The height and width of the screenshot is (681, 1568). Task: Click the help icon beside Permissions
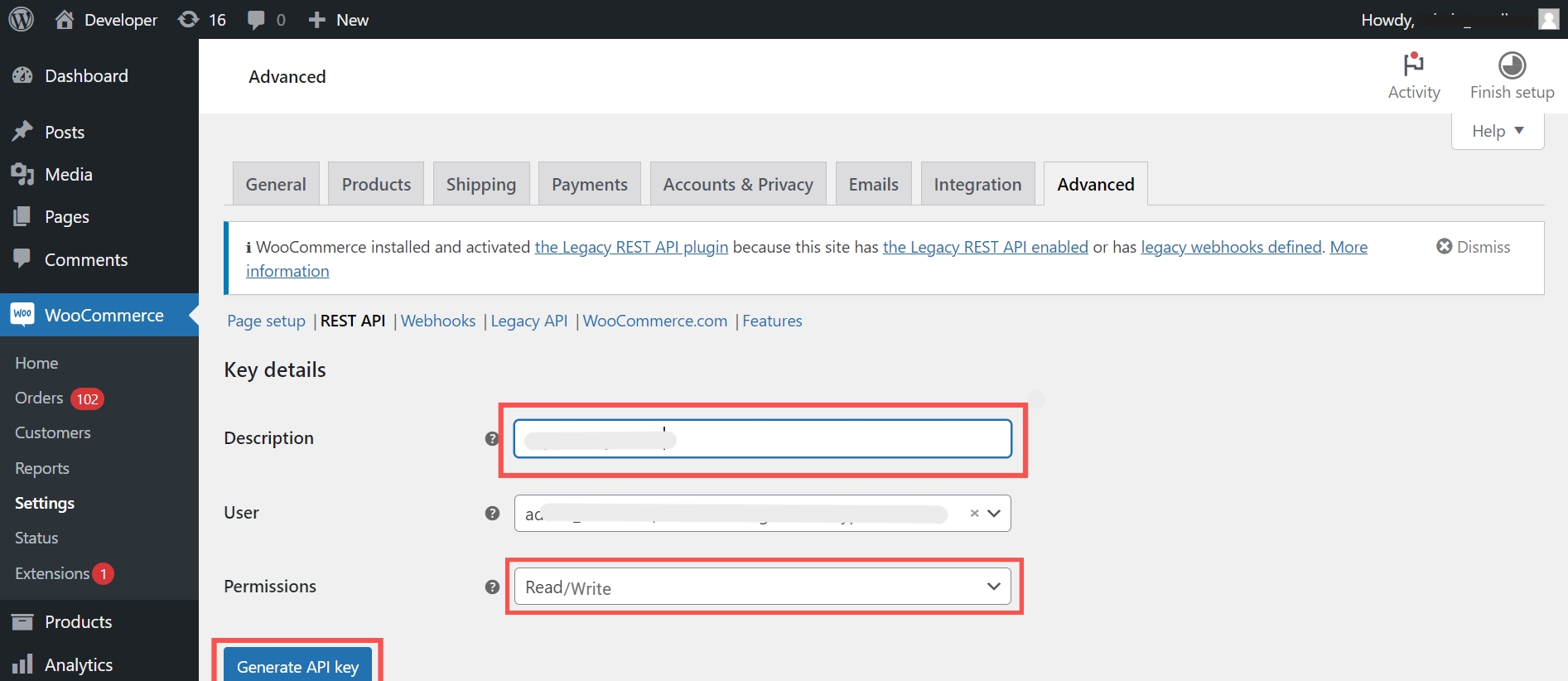492,587
